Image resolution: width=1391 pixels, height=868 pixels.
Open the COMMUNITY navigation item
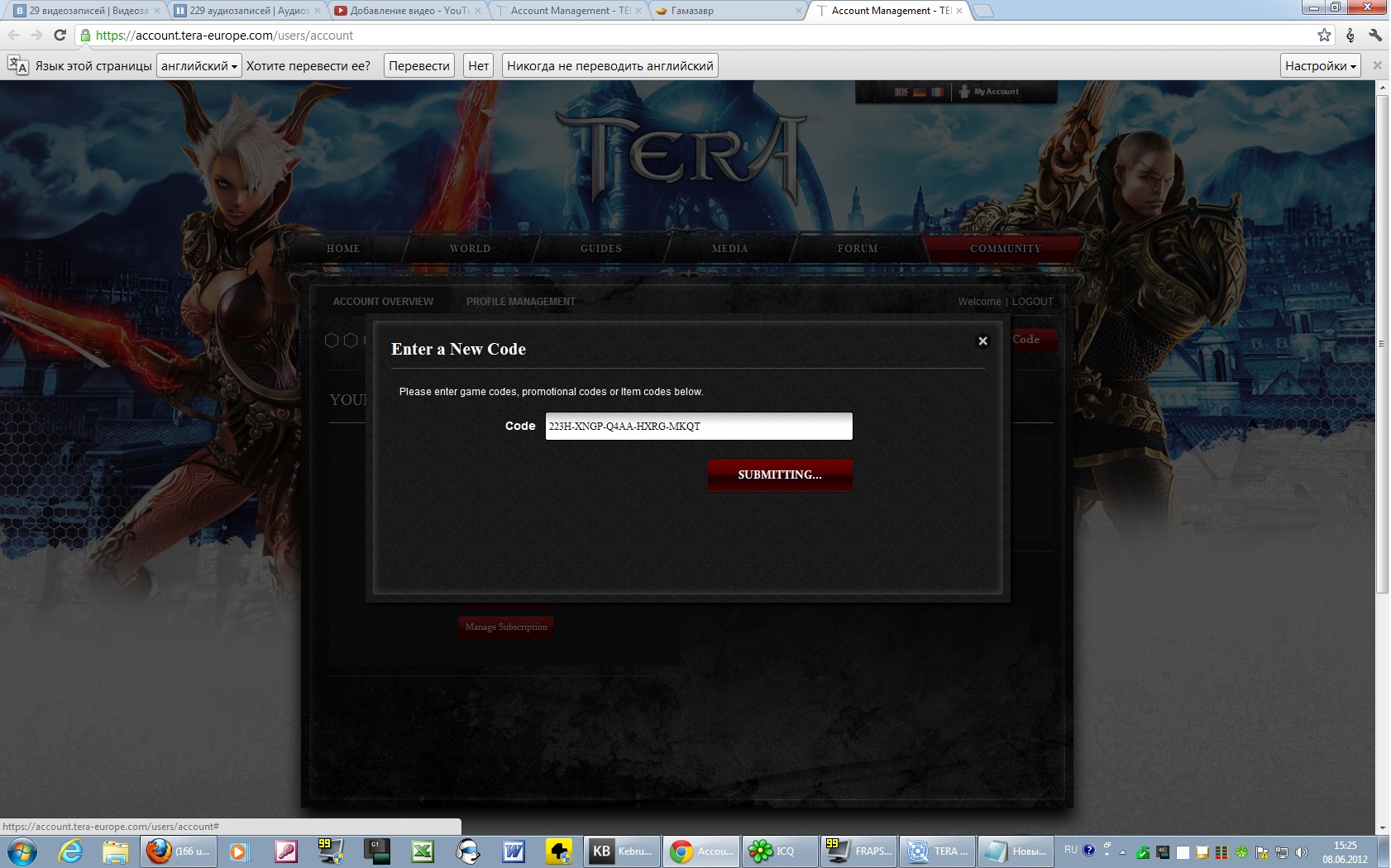coord(1006,249)
